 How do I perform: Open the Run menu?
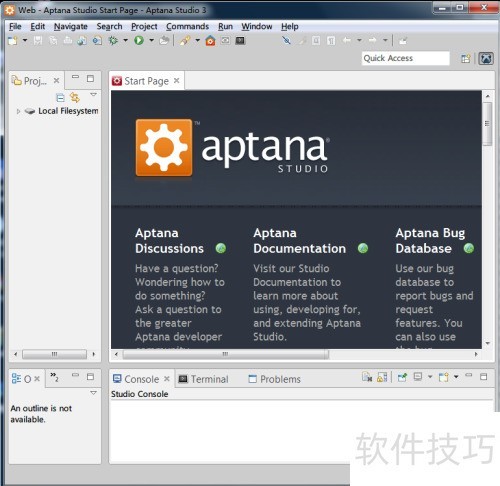tap(225, 26)
